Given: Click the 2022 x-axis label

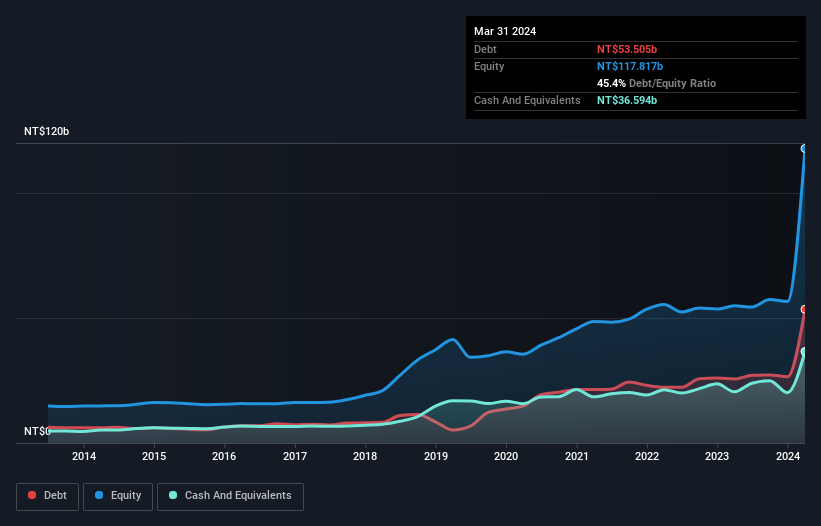Looking at the screenshot, I should [x=647, y=456].
